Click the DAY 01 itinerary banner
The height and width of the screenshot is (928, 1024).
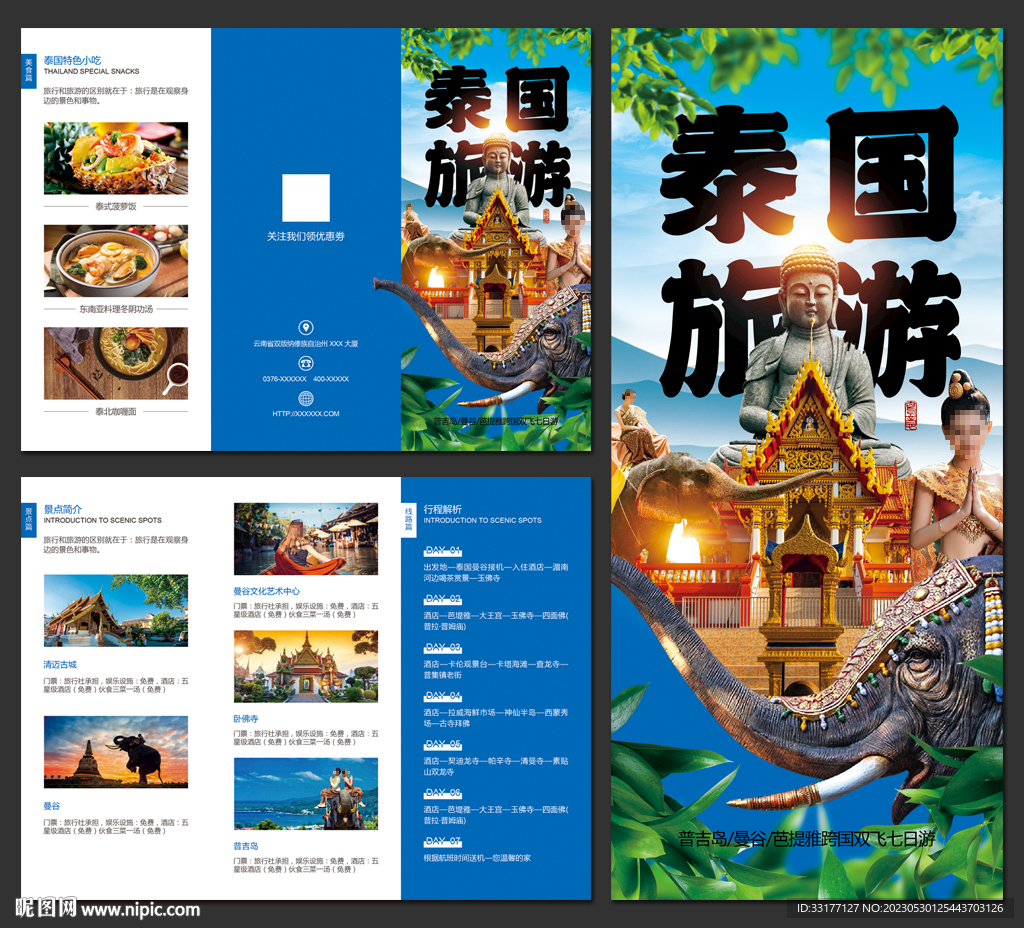(x=443, y=550)
